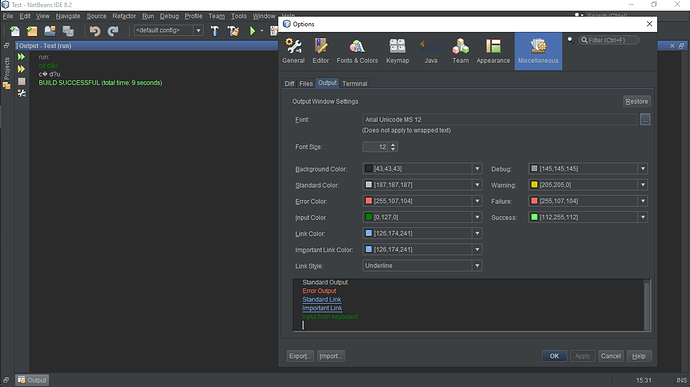The height and width of the screenshot is (387, 690).
Task: Open the File menu
Action: coord(8,16)
